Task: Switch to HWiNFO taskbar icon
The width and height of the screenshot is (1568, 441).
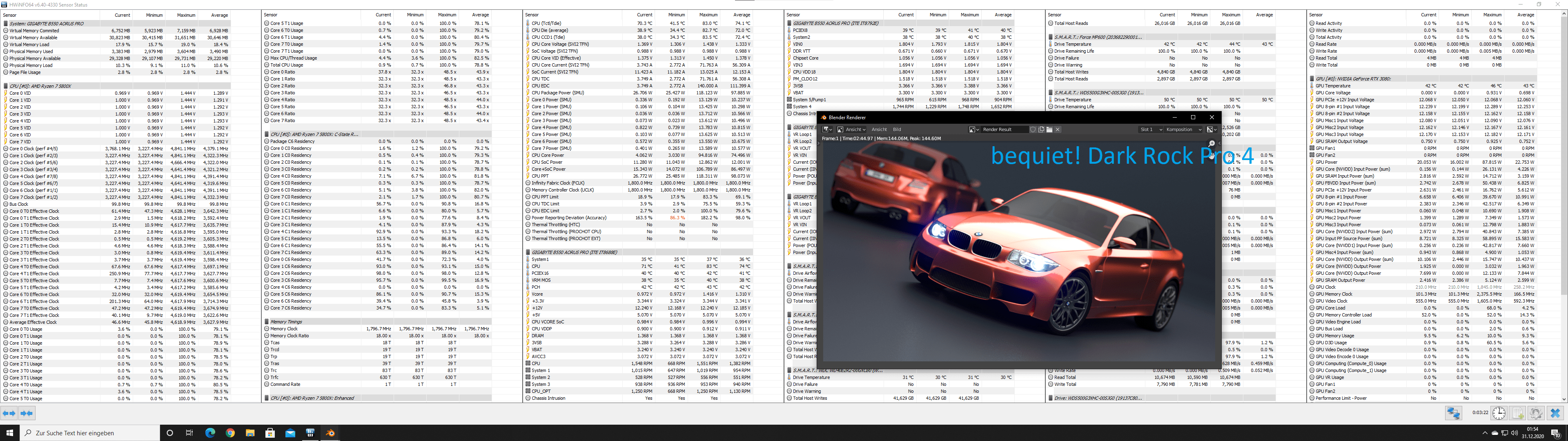Action: (x=310, y=433)
